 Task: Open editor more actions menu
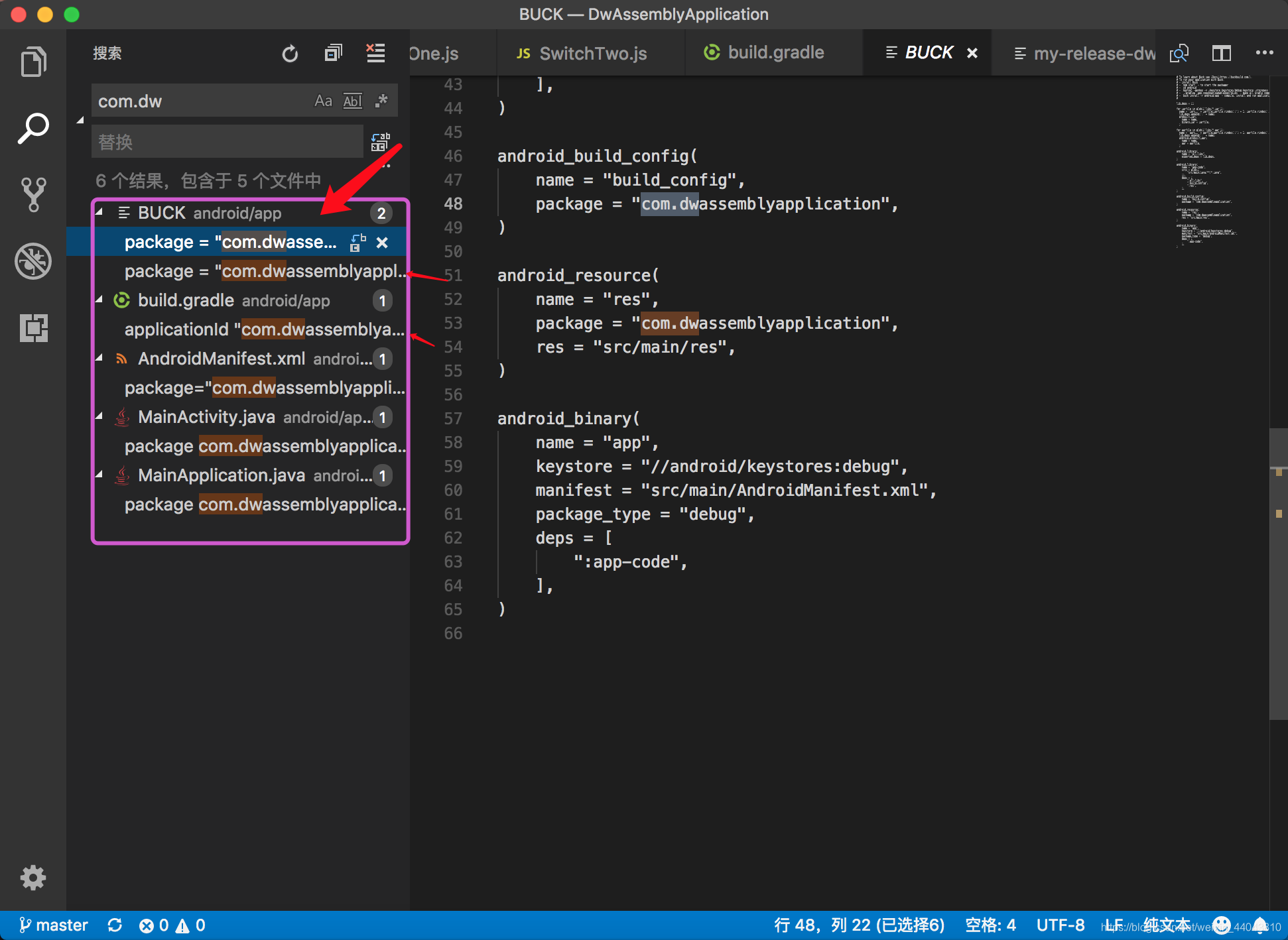pos(1264,53)
